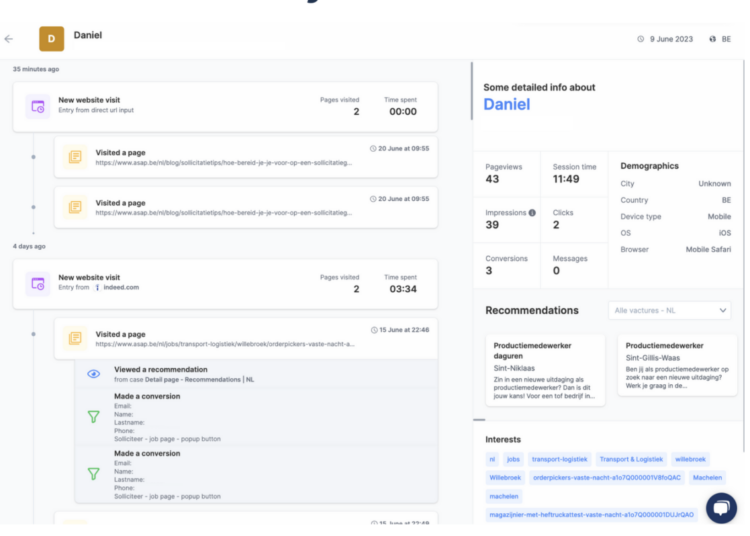Open the Alle vacatures - NL dropdown

[x=669, y=311]
